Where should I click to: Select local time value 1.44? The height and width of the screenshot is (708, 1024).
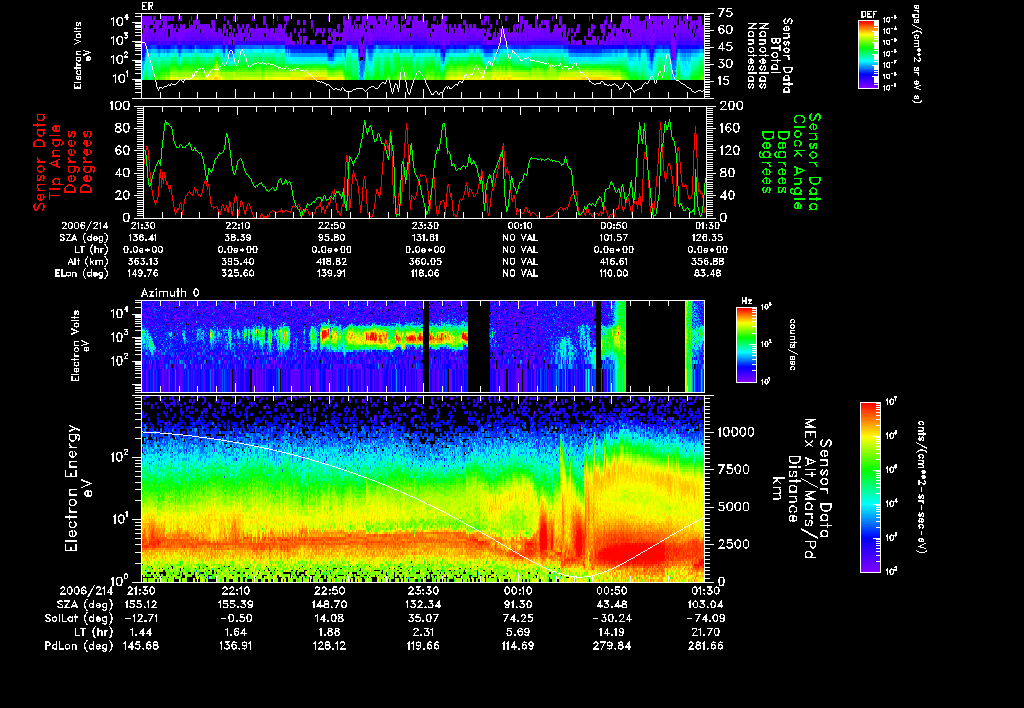pyautogui.click(x=141, y=632)
